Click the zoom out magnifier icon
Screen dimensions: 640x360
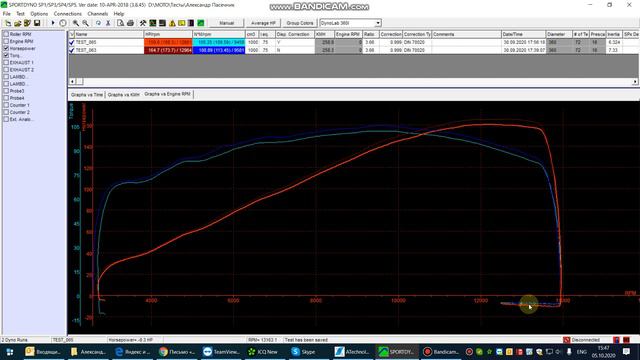(85, 23)
